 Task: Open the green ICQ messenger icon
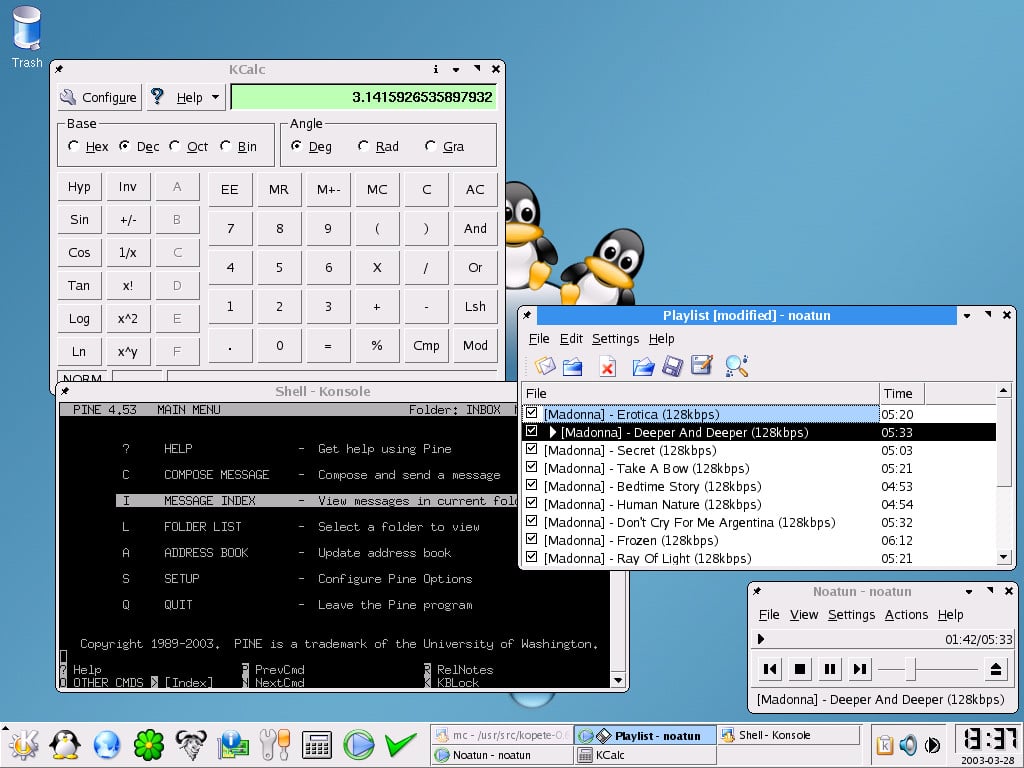(x=148, y=745)
